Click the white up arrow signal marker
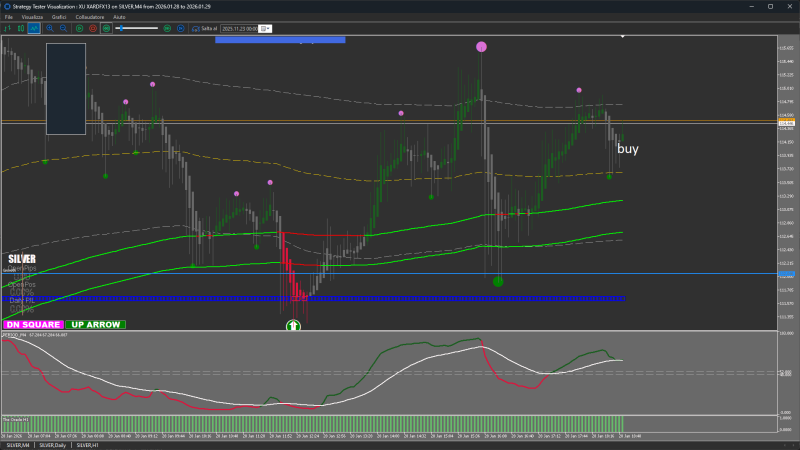The height and width of the screenshot is (450, 800). [293, 326]
